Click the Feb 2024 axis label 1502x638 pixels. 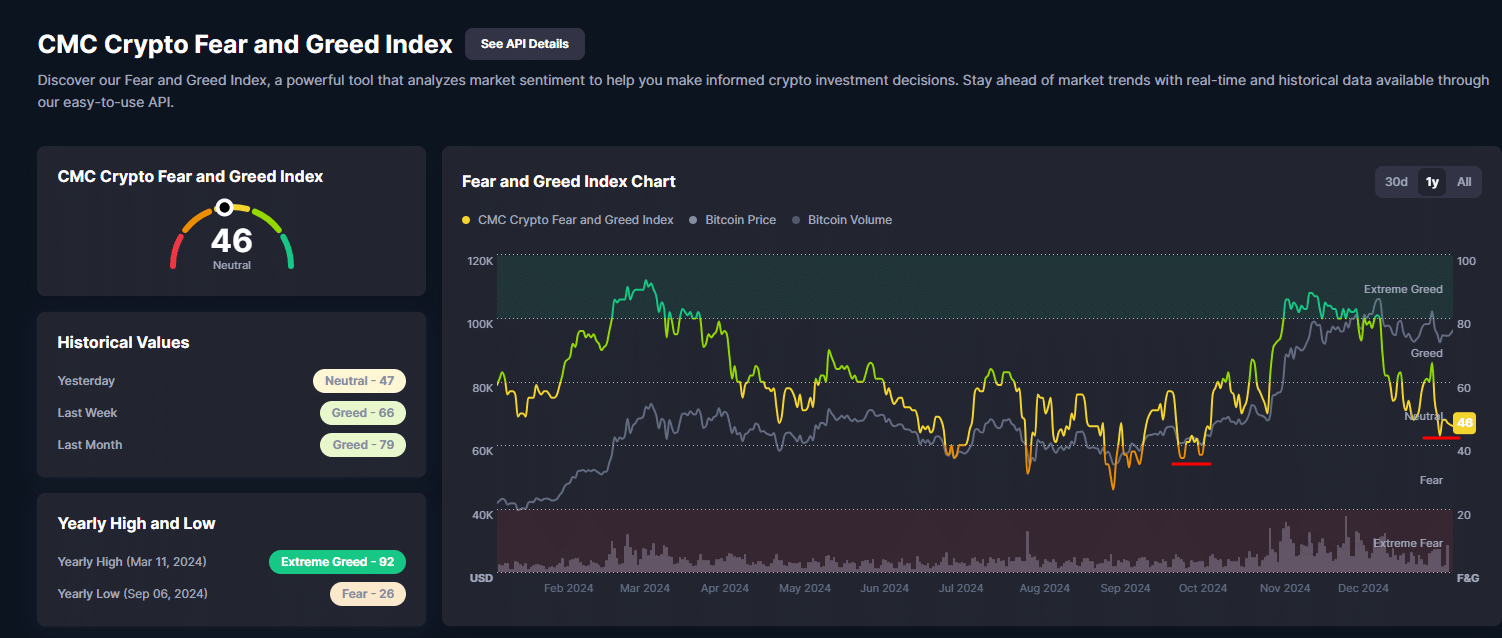pos(568,588)
